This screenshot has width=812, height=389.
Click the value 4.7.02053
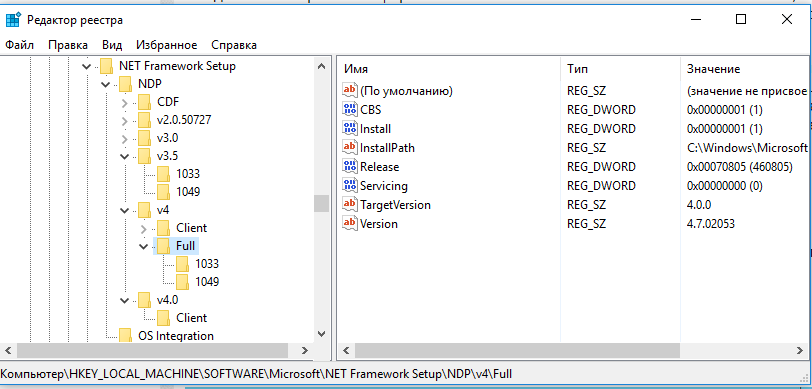[x=710, y=224]
